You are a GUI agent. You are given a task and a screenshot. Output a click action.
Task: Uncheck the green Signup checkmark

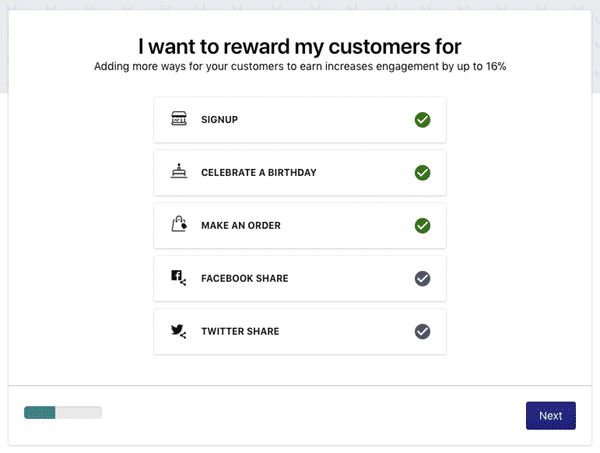pos(422,120)
